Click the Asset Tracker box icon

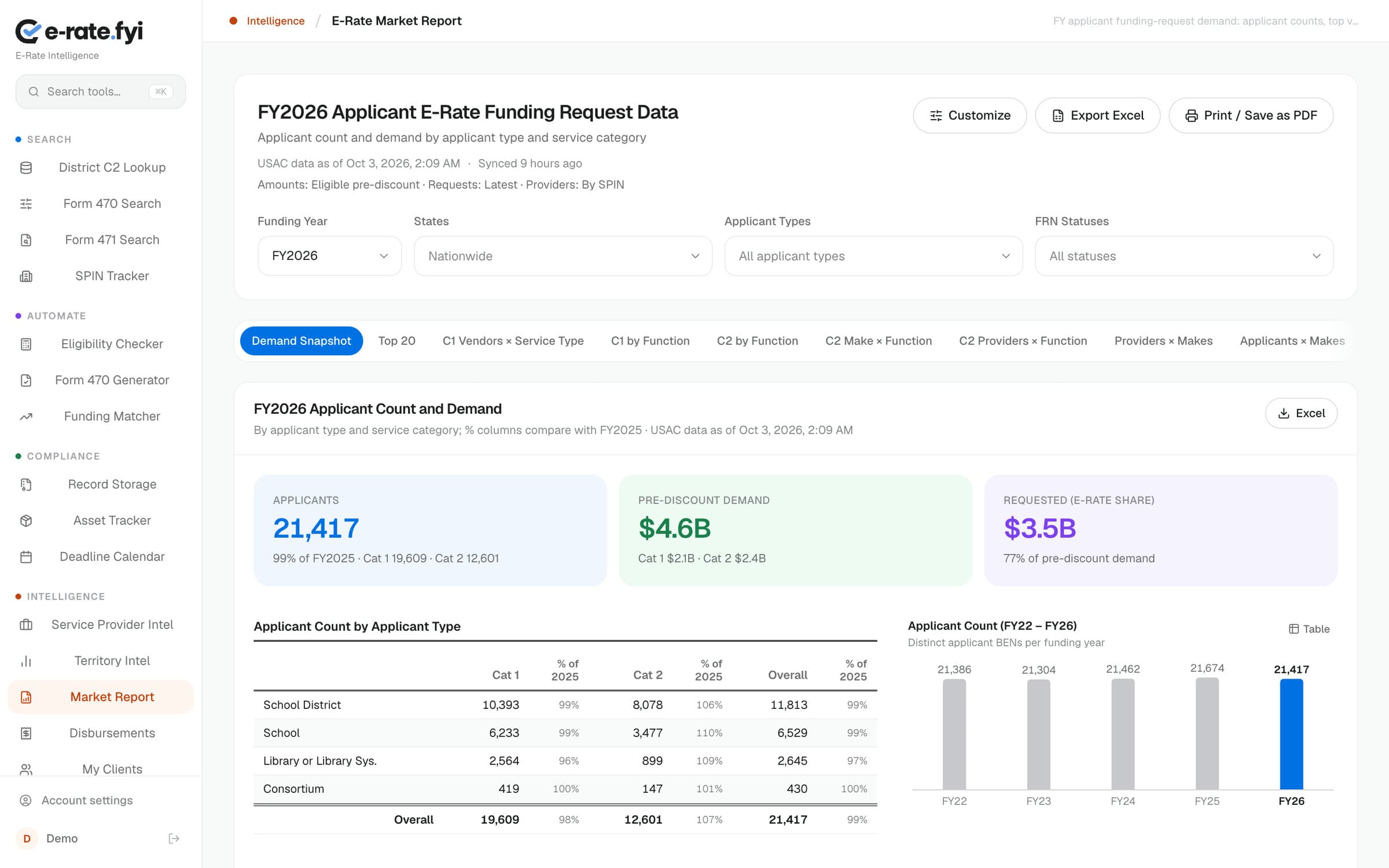point(26,521)
